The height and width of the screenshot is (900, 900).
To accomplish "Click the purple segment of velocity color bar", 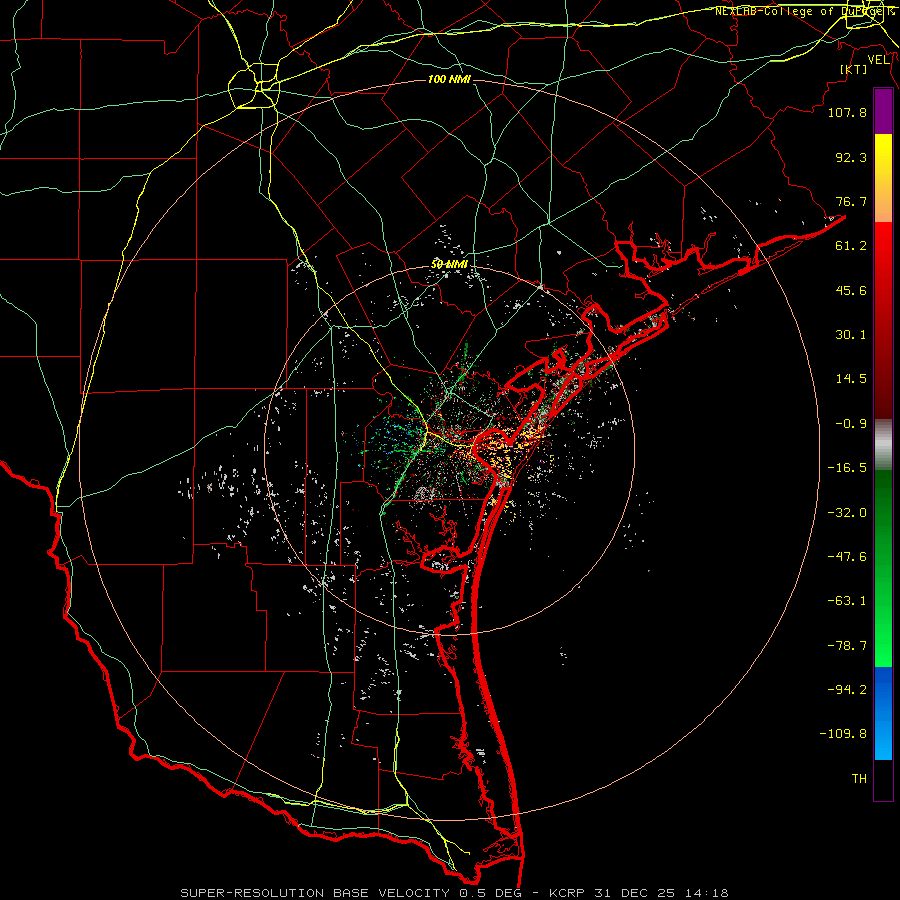I will (883, 112).
